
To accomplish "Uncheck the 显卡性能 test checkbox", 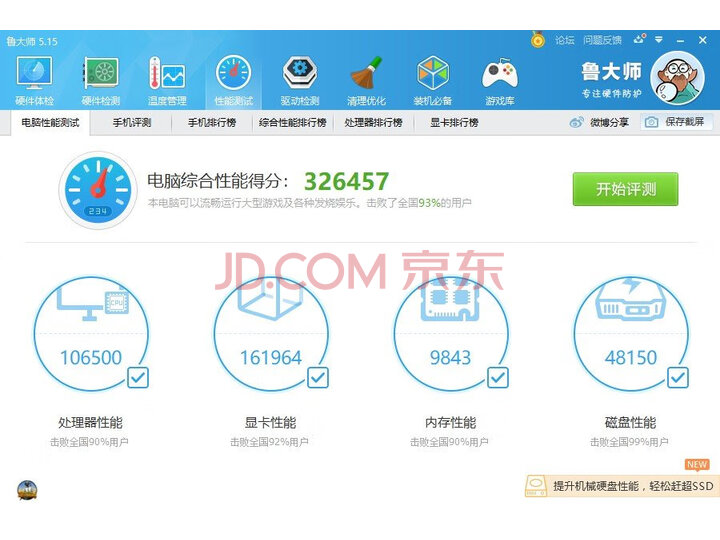I will tap(318, 378).
